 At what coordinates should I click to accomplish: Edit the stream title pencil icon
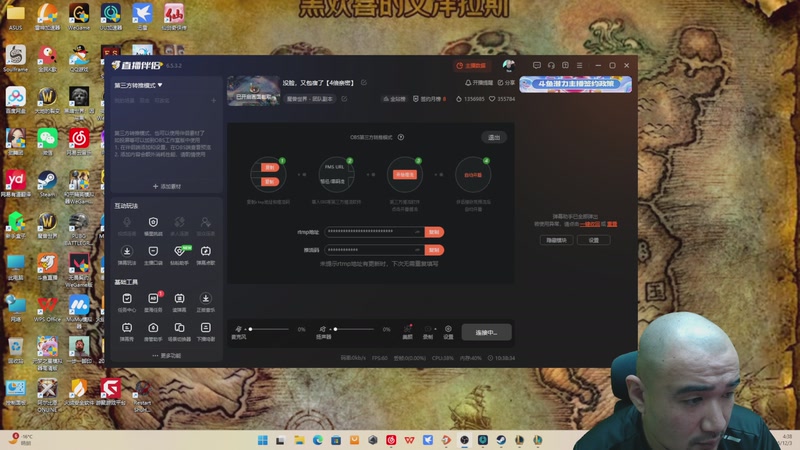[364, 83]
